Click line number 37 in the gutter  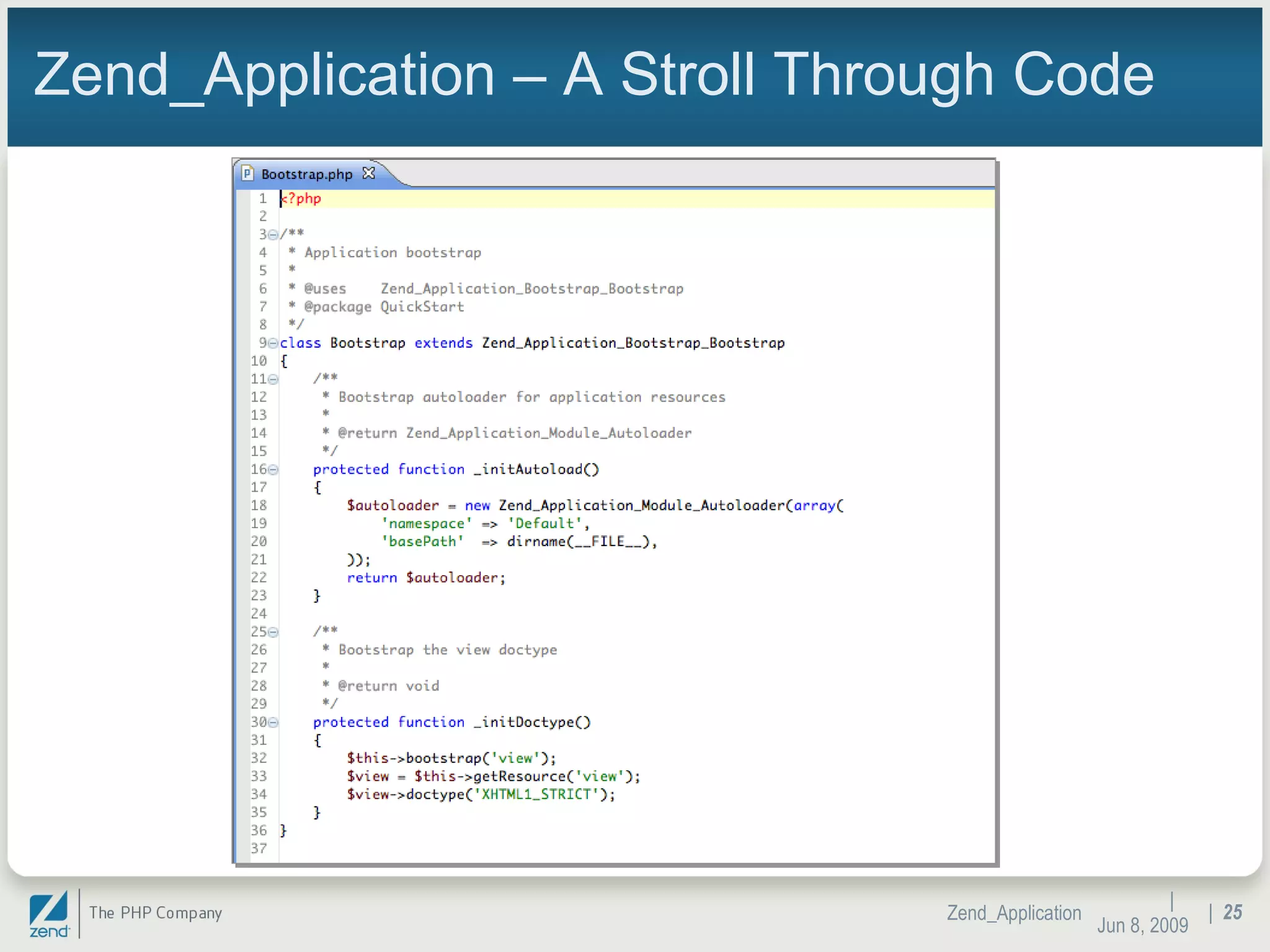pos(259,848)
